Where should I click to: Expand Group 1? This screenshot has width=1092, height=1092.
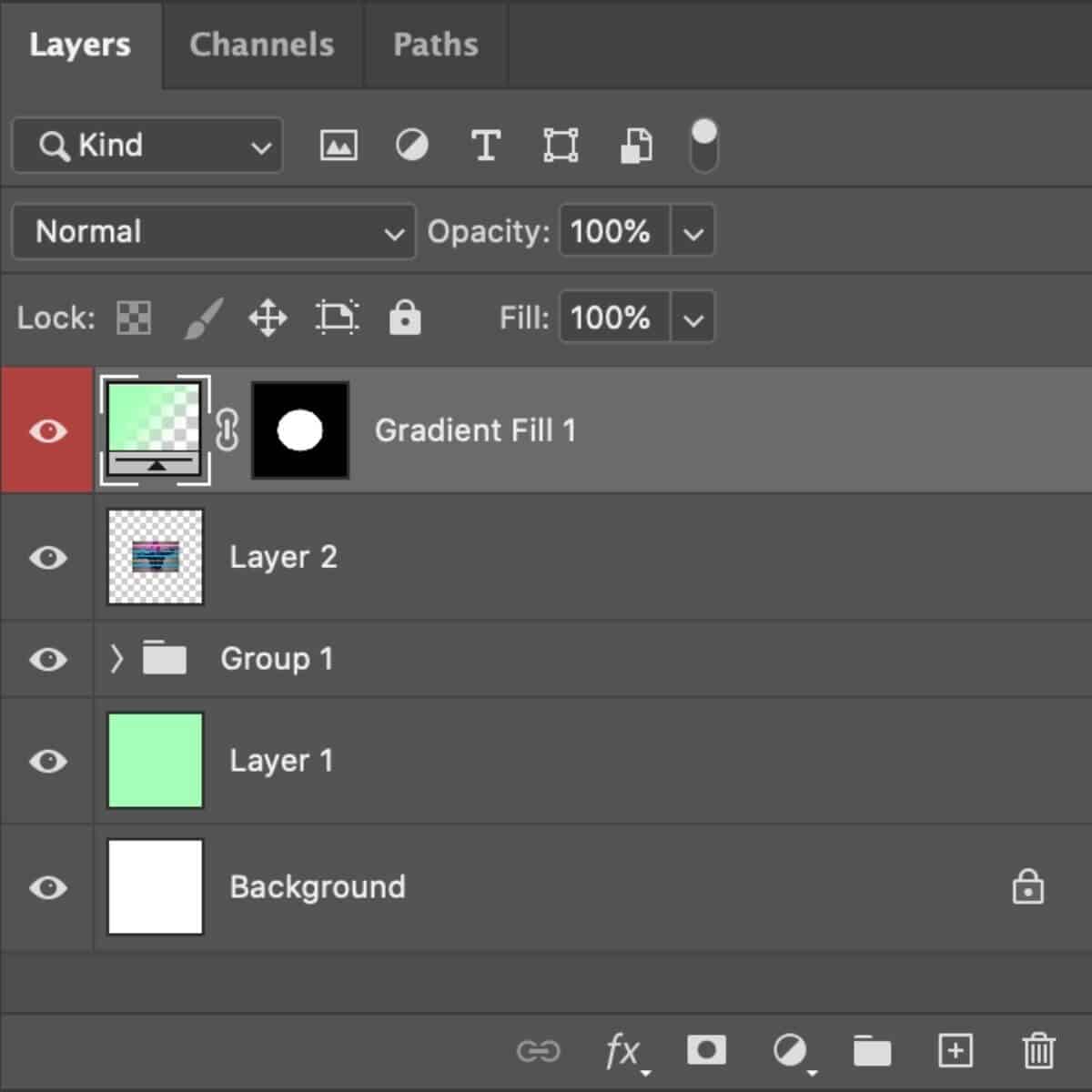coord(116,659)
